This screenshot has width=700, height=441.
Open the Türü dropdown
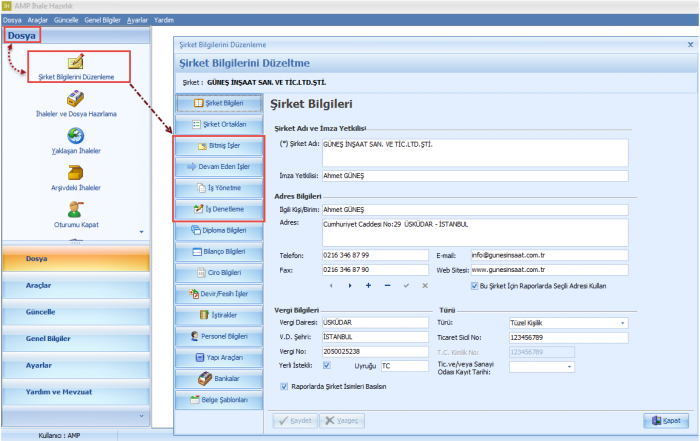click(623, 323)
